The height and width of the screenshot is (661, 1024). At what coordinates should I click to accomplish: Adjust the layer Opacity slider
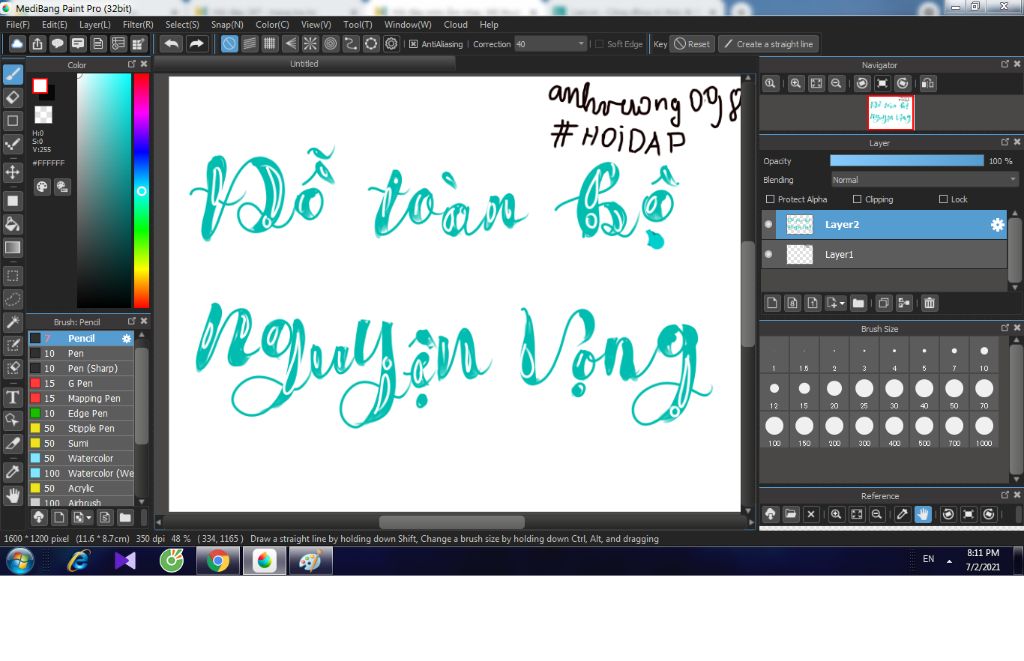[x=906, y=161]
